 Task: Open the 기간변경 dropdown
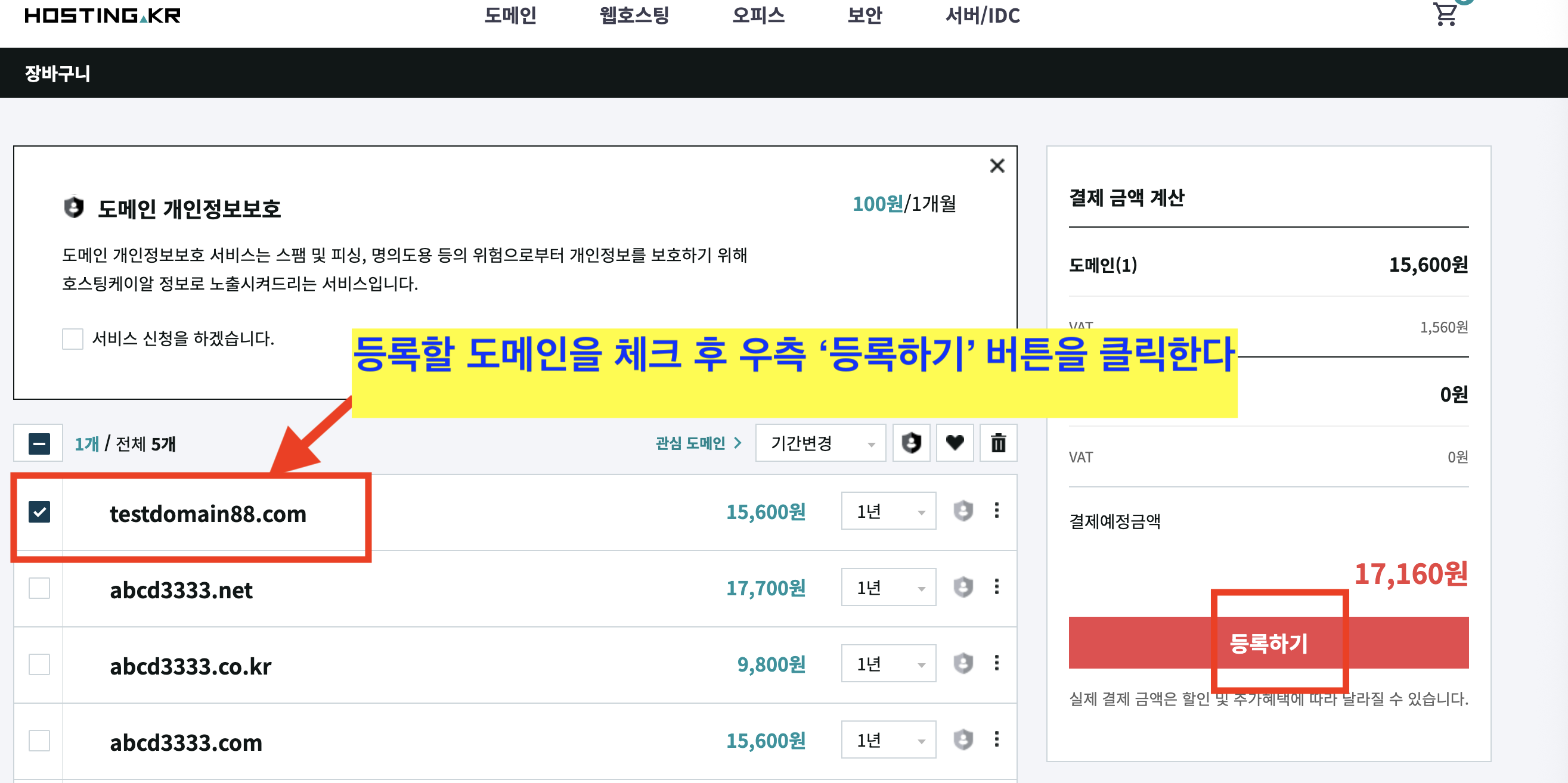(x=820, y=443)
